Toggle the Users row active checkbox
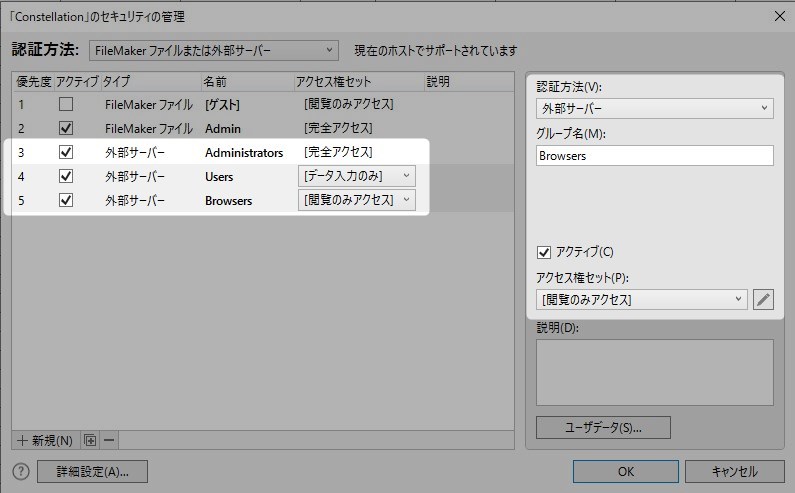Image resolution: width=795 pixels, height=493 pixels. [66, 176]
